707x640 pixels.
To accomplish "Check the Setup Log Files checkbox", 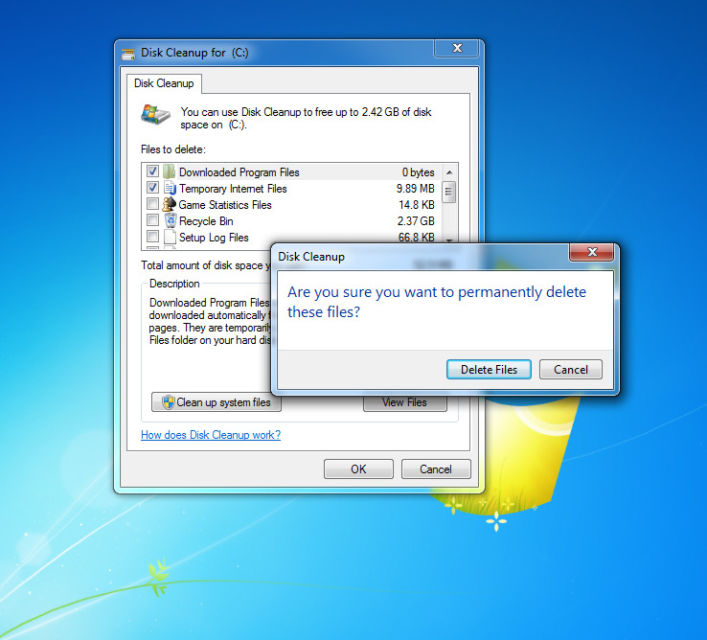I will [152, 236].
